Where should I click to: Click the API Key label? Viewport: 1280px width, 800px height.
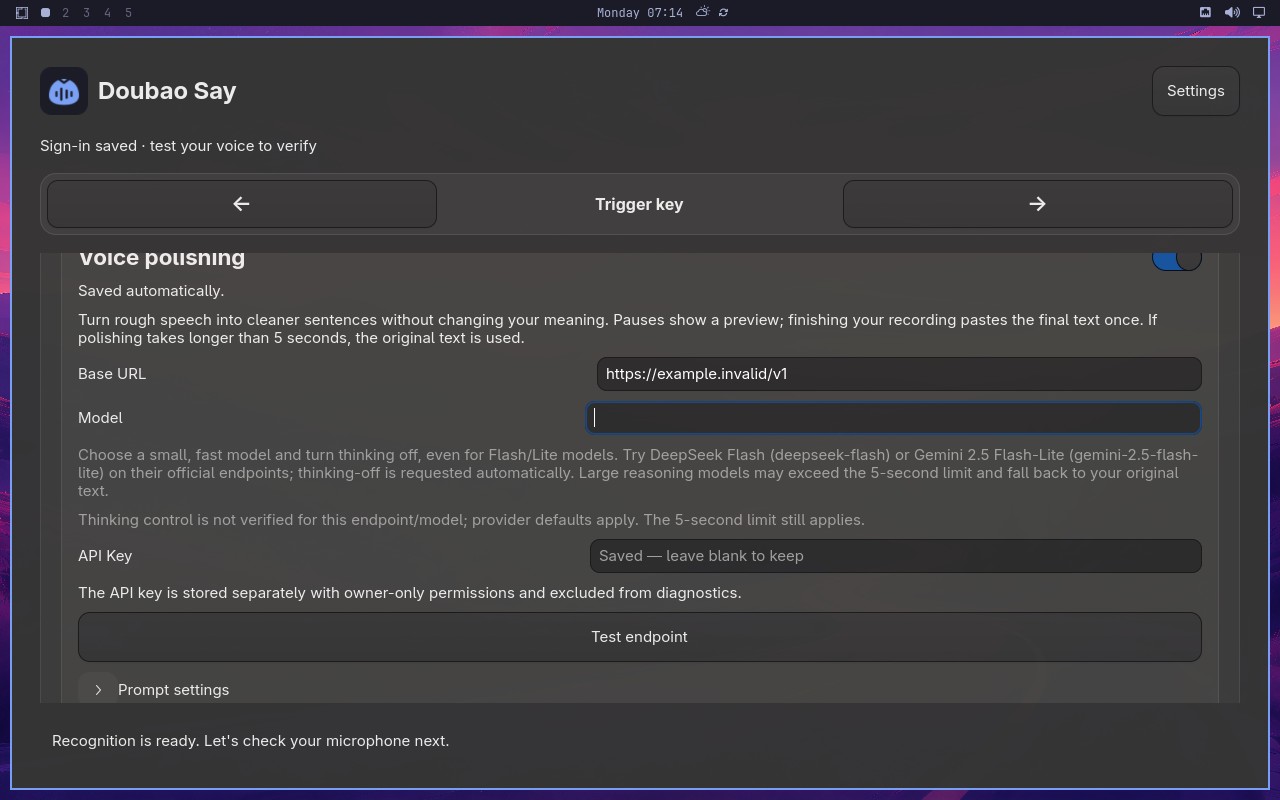(105, 556)
